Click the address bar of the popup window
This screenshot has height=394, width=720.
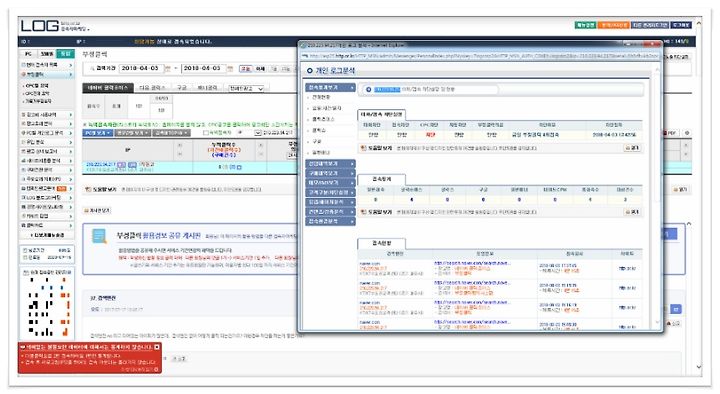[x=480, y=56]
